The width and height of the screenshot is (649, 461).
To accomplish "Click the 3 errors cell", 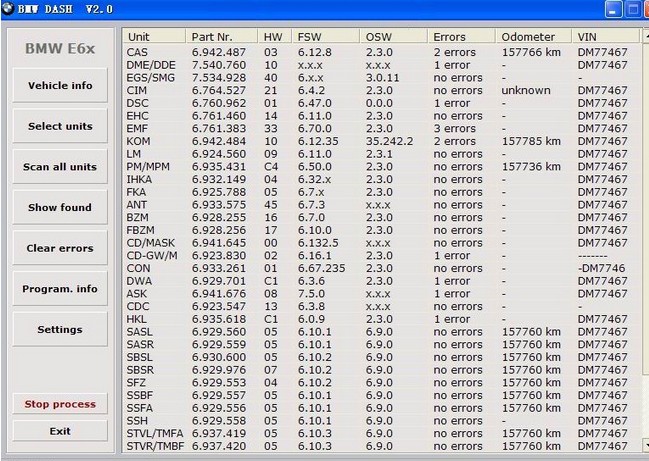I will click(x=454, y=129).
